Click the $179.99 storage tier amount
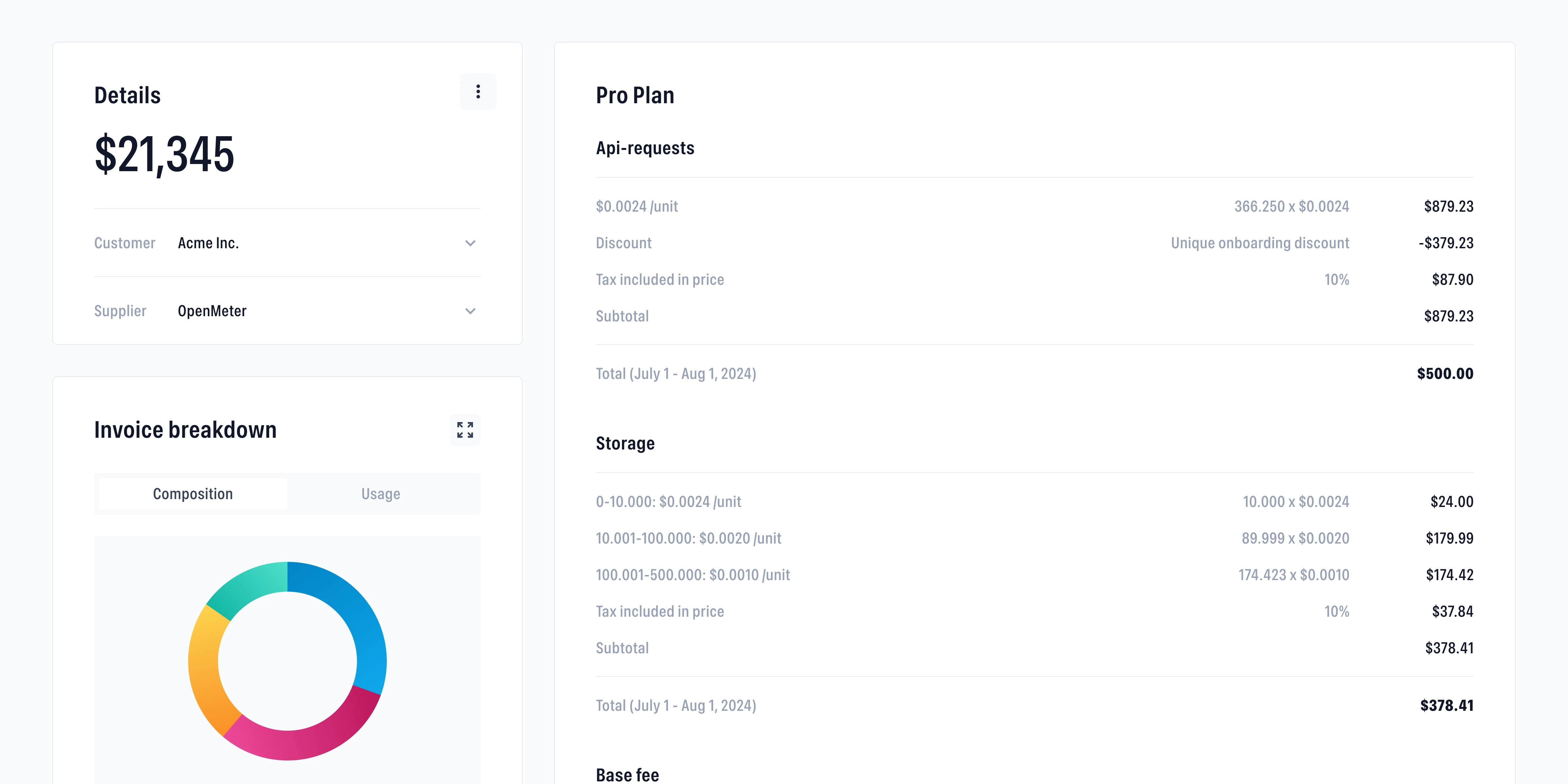The image size is (1568, 784). click(x=1450, y=538)
